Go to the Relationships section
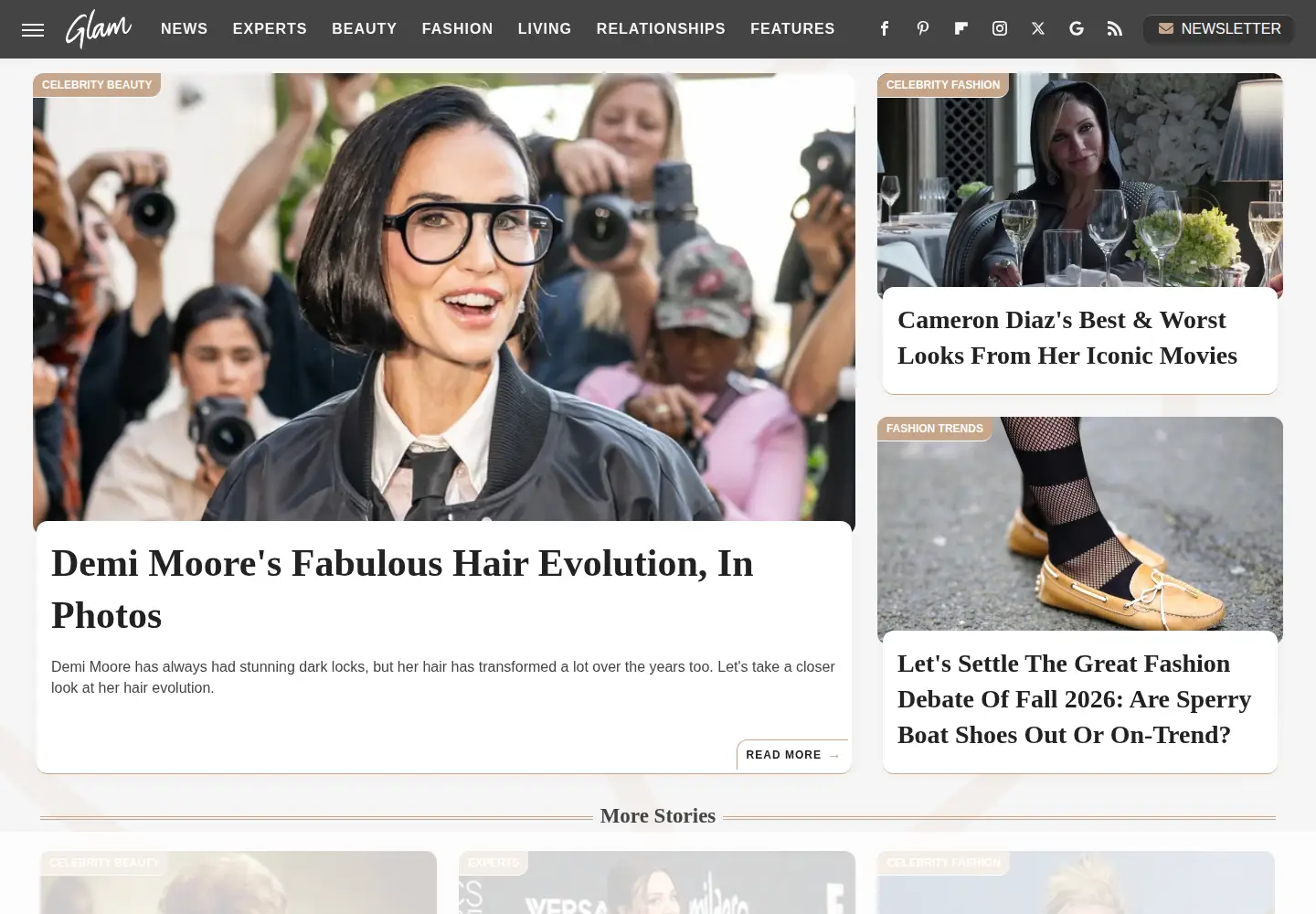Screen dimensions: 1316x914 click(x=661, y=29)
